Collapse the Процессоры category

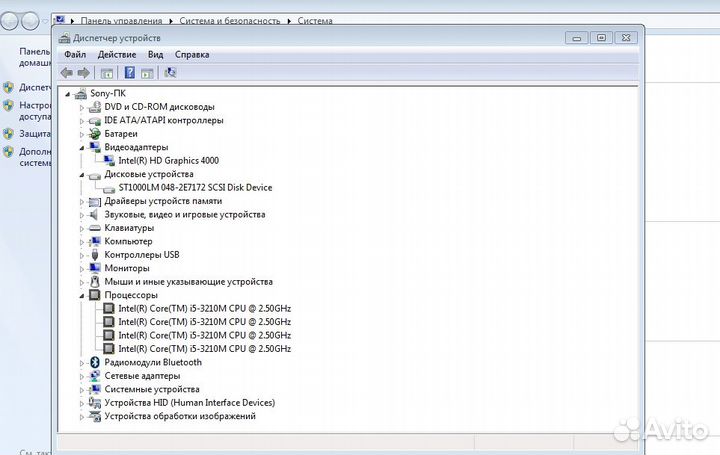coord(82,295)
